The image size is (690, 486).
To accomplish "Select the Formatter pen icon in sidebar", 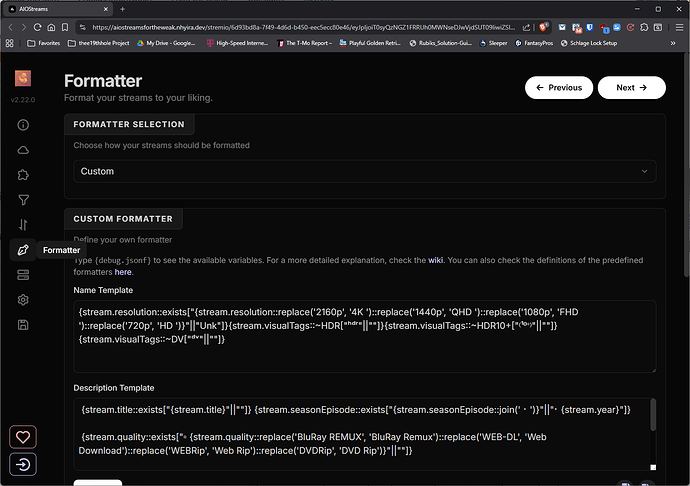I will point(23,250).
